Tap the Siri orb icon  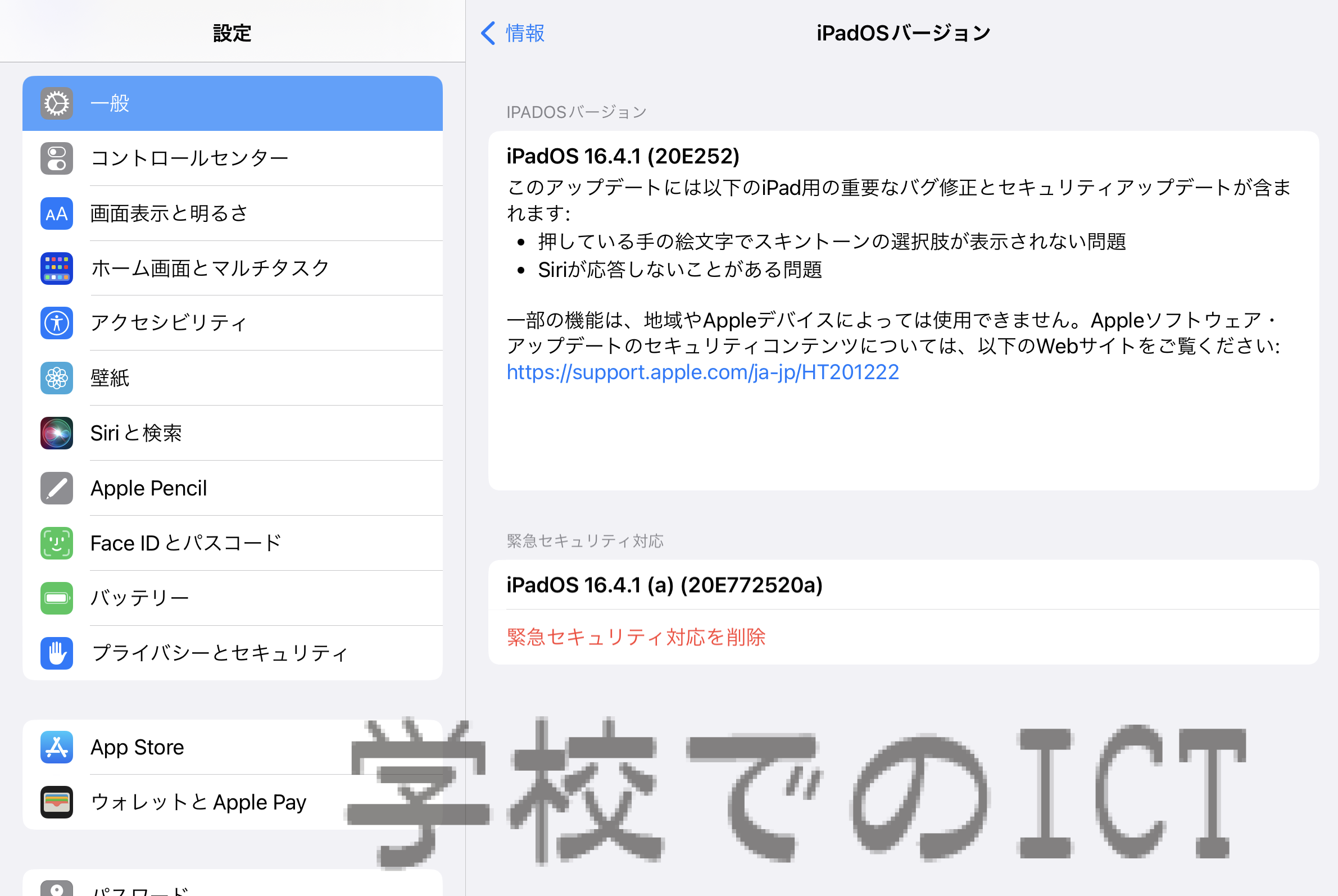coord(57,433)
